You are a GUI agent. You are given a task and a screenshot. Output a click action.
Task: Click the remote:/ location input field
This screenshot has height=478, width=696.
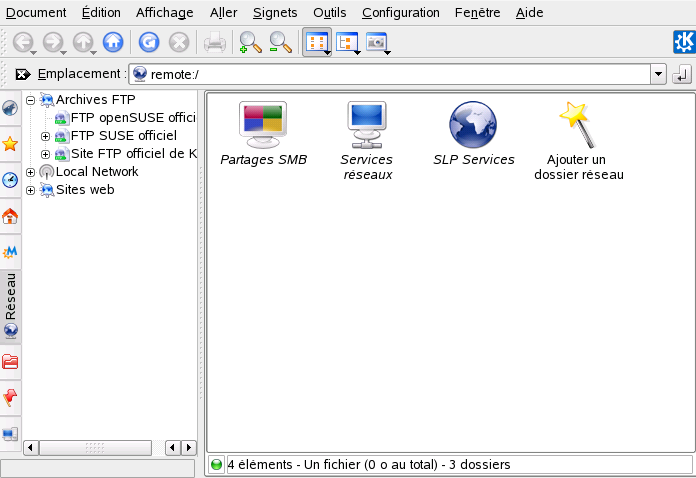coord(390,74)
